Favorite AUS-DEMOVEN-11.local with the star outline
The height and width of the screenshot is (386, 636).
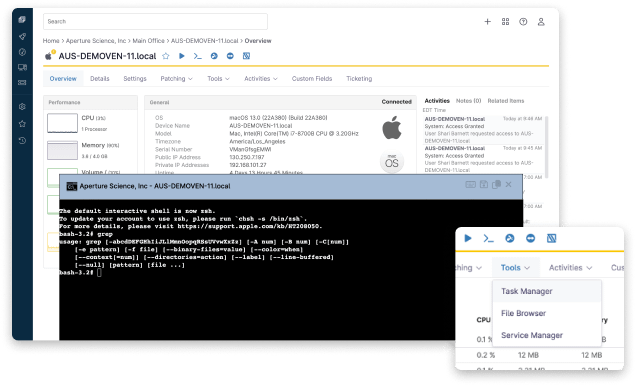click(165, 56)
